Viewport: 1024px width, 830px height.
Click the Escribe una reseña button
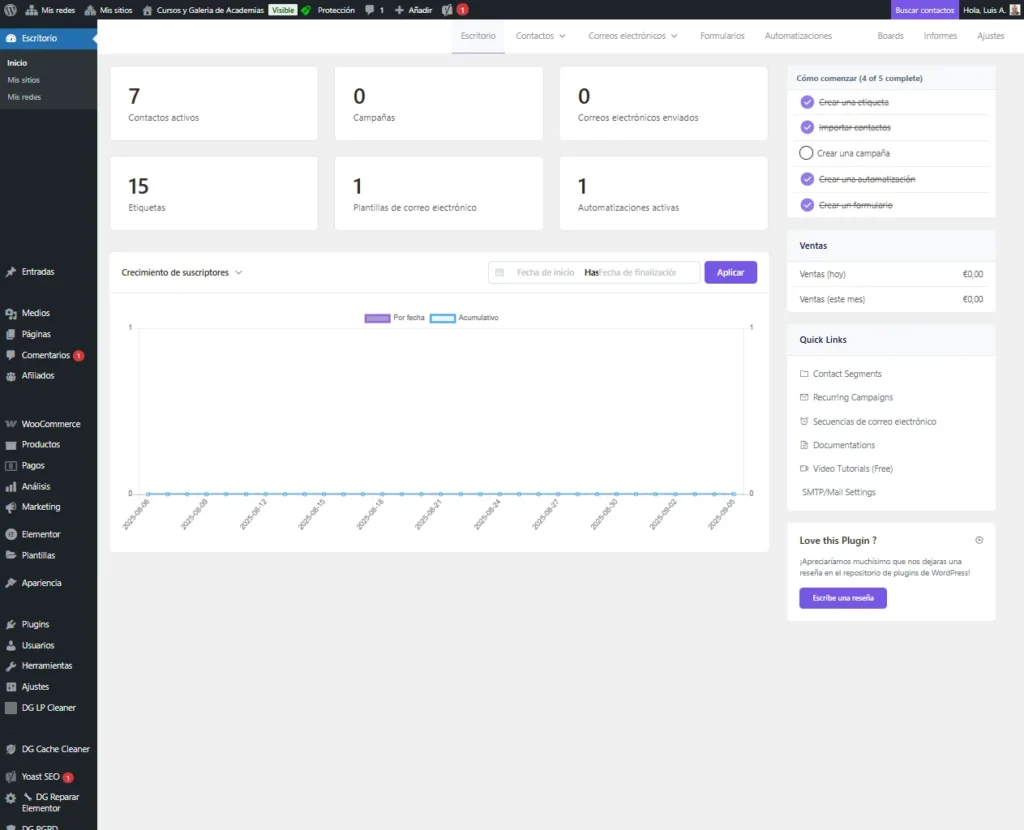(x=842, y=598)
